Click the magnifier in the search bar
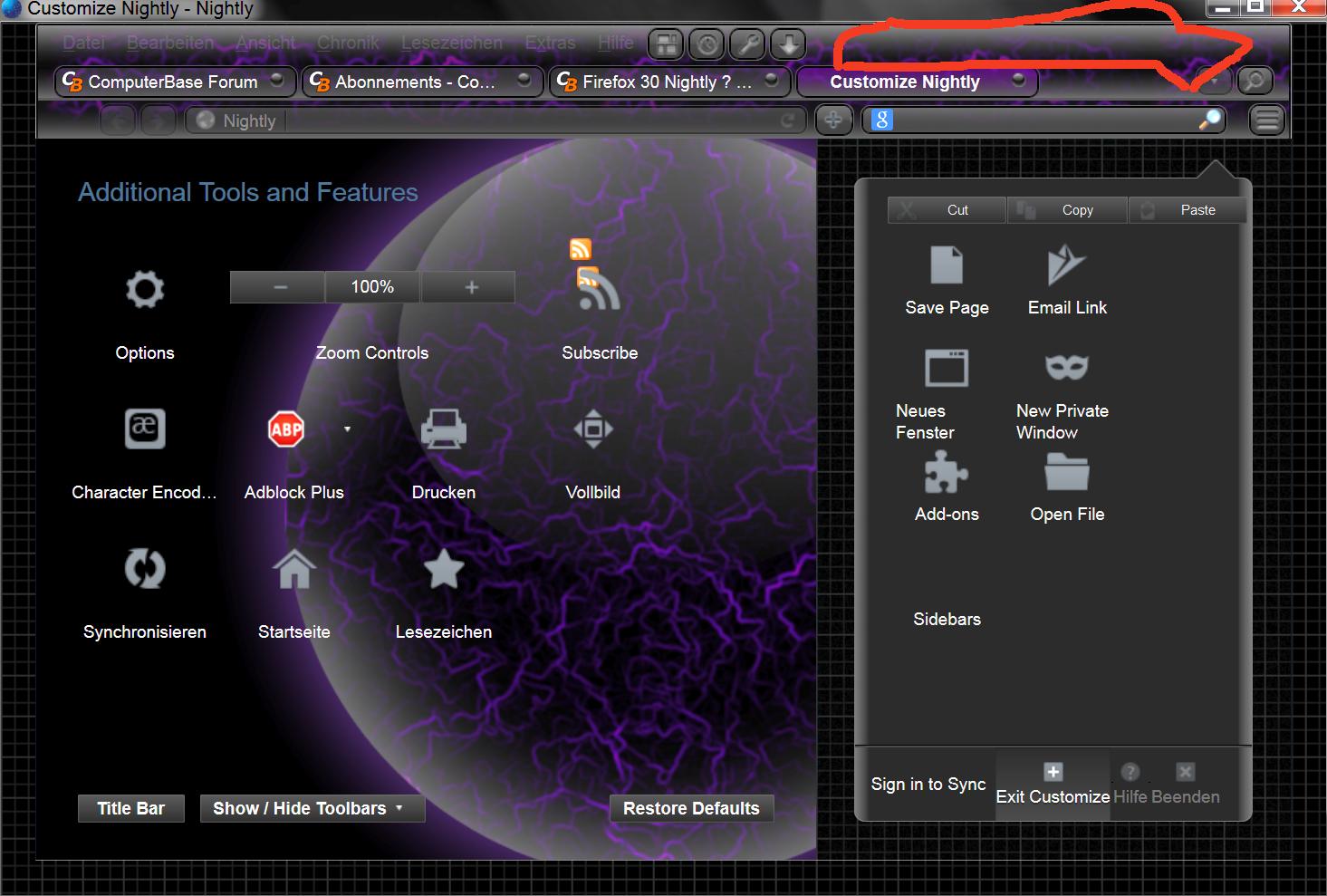The width and height of the screenshot is (1327, 896). click(1209, 120)
